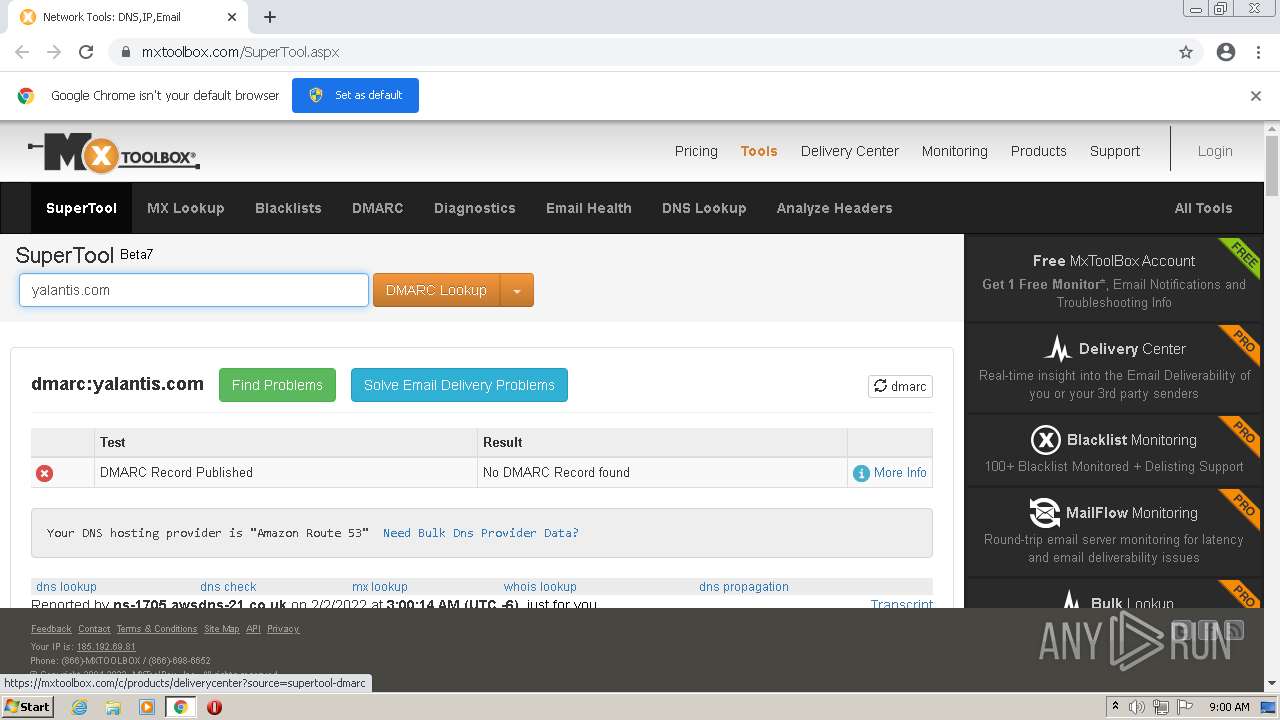Click the whois lookup link

[540, 587]
